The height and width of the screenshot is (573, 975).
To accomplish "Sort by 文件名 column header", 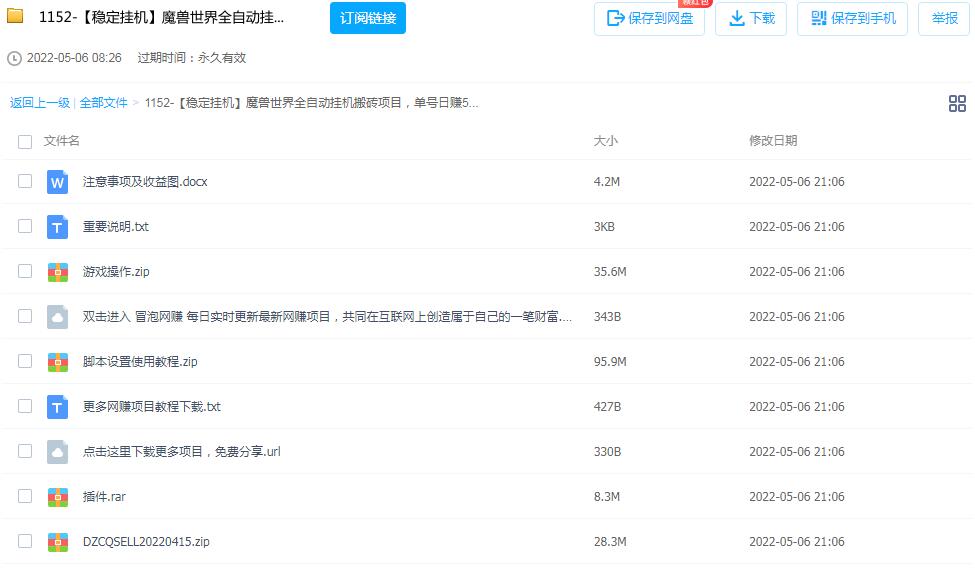I will coord(62,141).
